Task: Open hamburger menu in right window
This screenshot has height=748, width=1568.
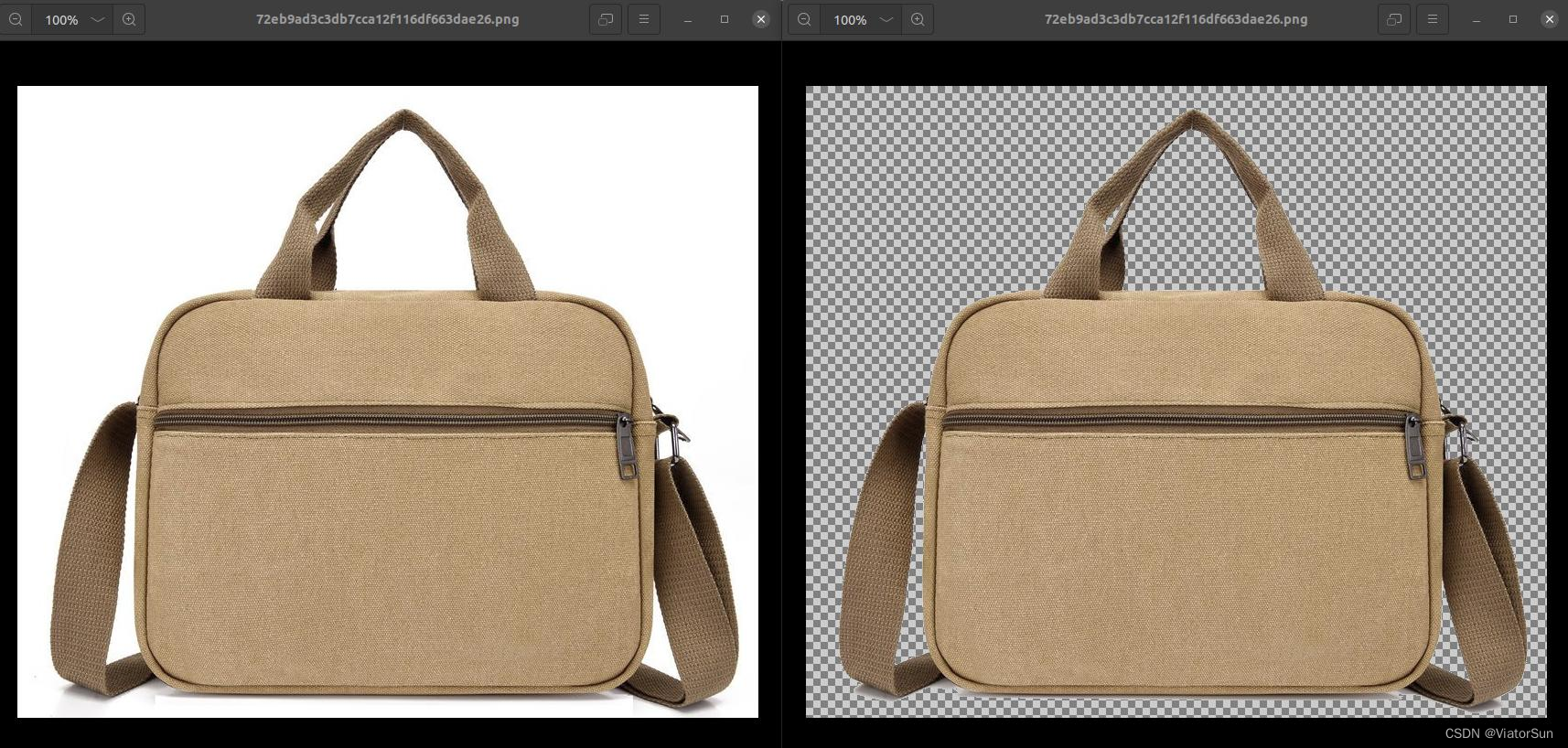Action: (x=1433, y=19)
